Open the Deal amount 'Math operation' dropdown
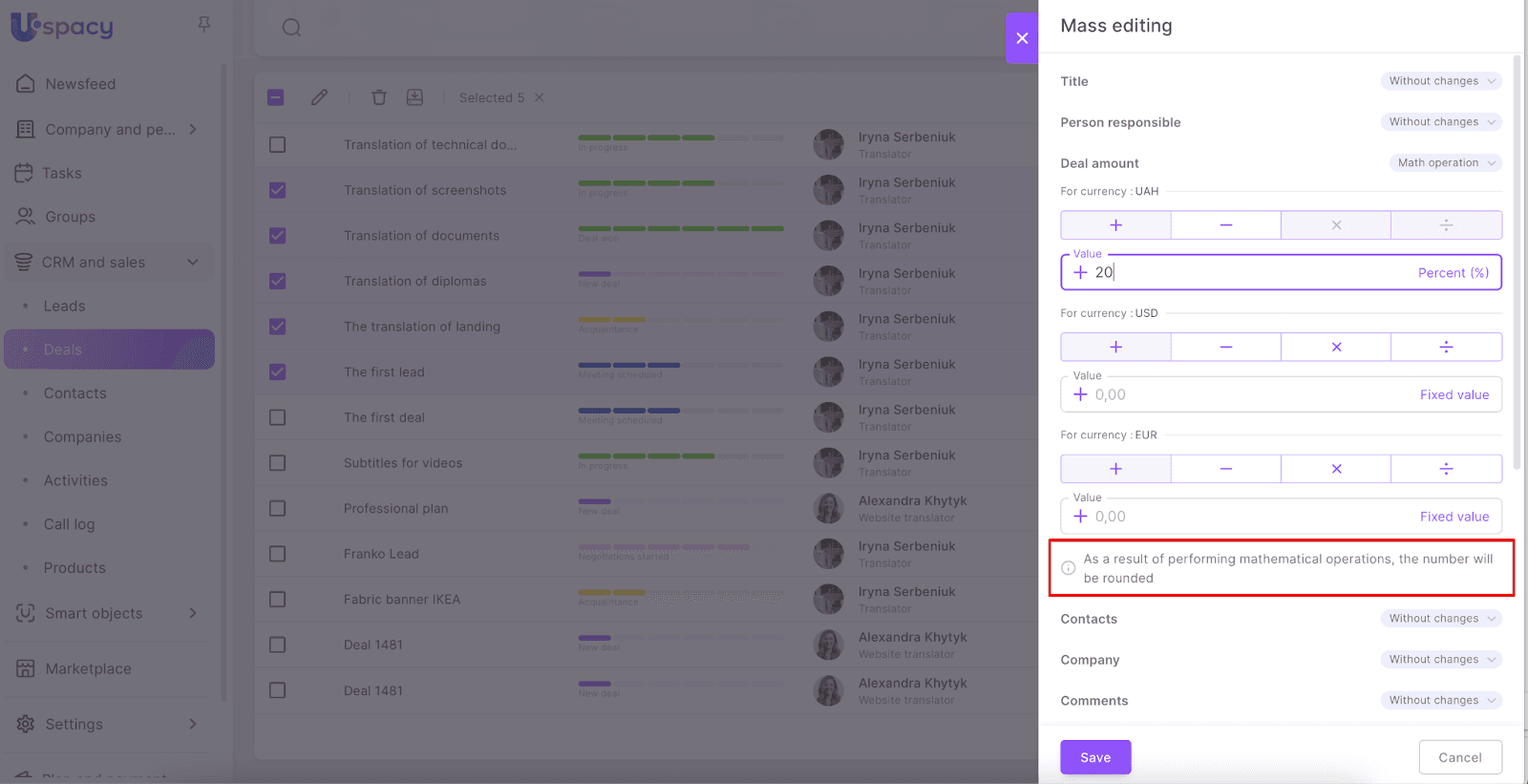1528x784 pixels. (1444, 163)
